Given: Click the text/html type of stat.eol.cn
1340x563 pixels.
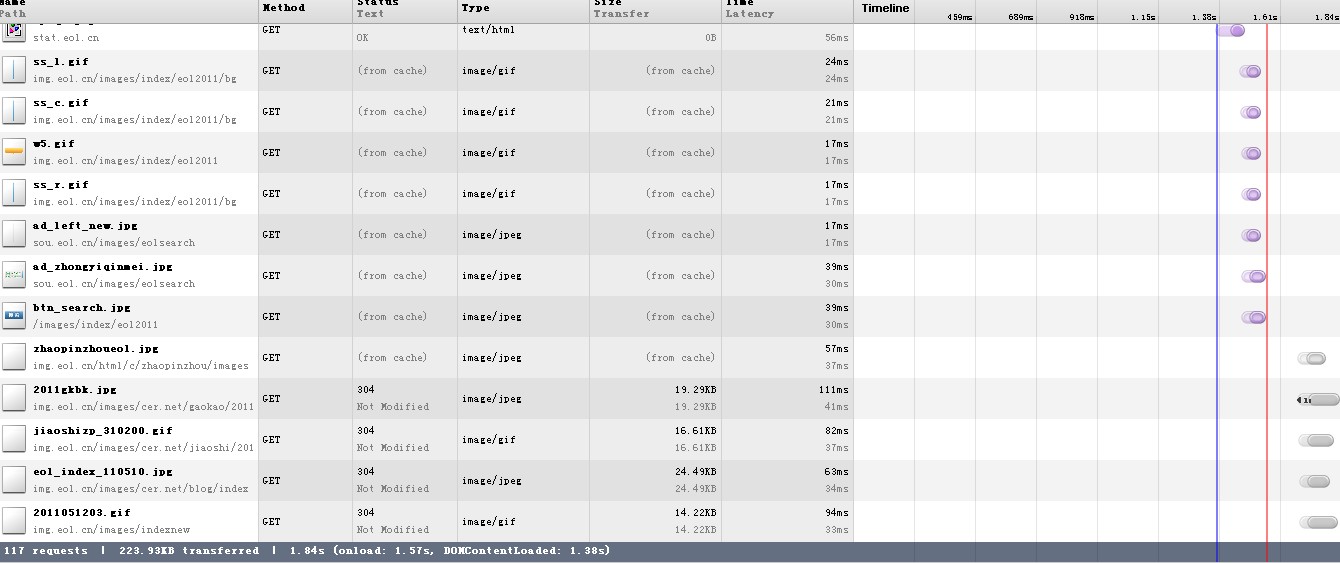Looking at the screenshot, I should [488, 30].
